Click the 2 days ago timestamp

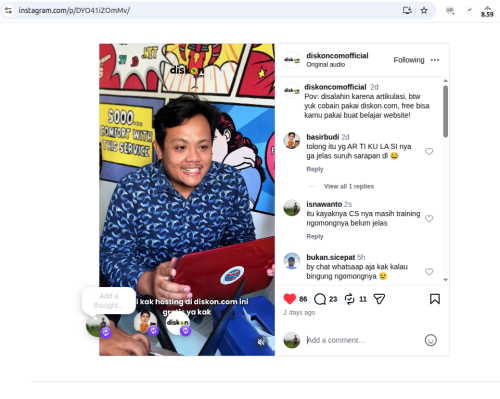coord(299,313)
